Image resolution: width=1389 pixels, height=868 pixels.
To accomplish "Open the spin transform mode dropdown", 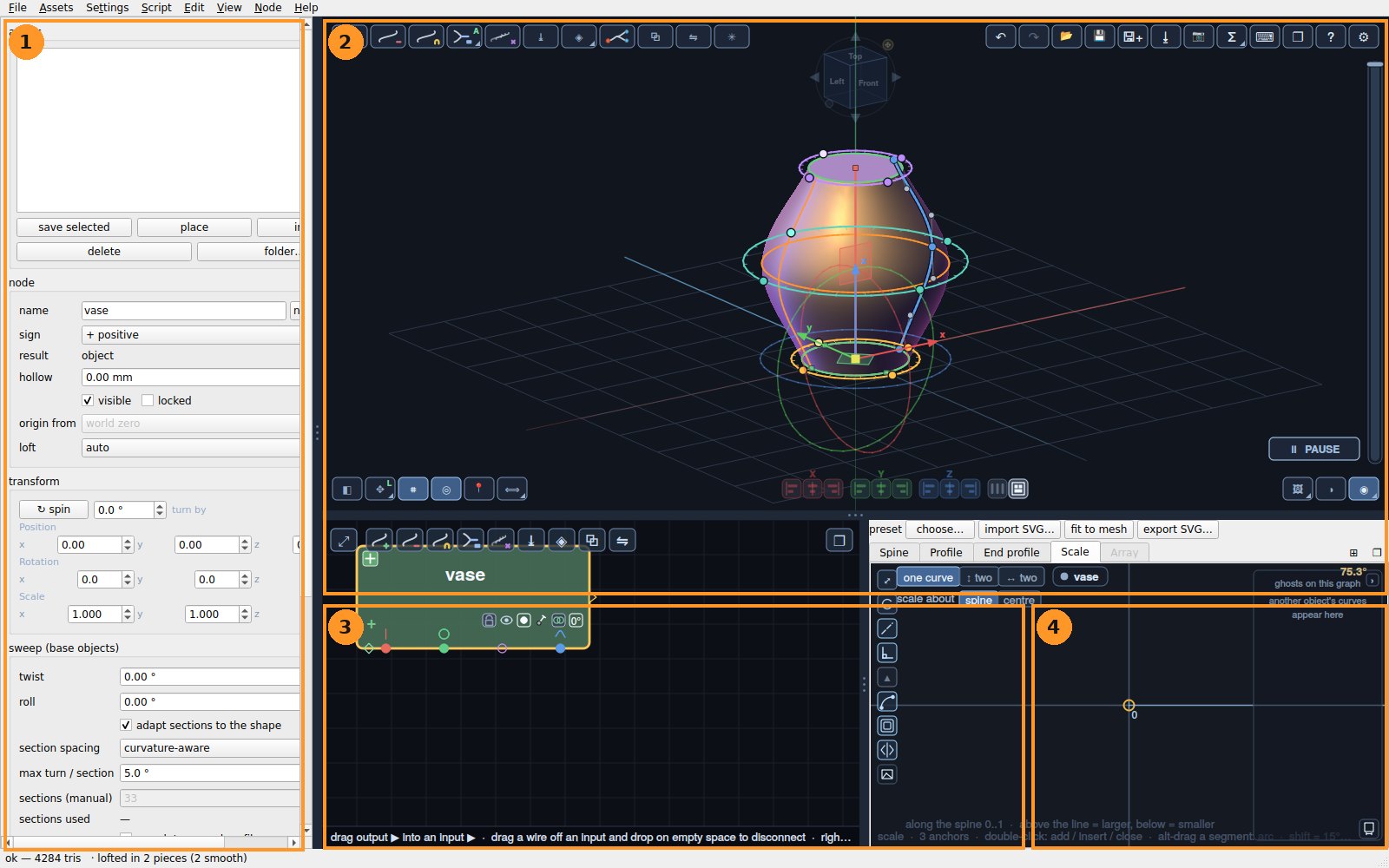I will (x=54, y=510).
